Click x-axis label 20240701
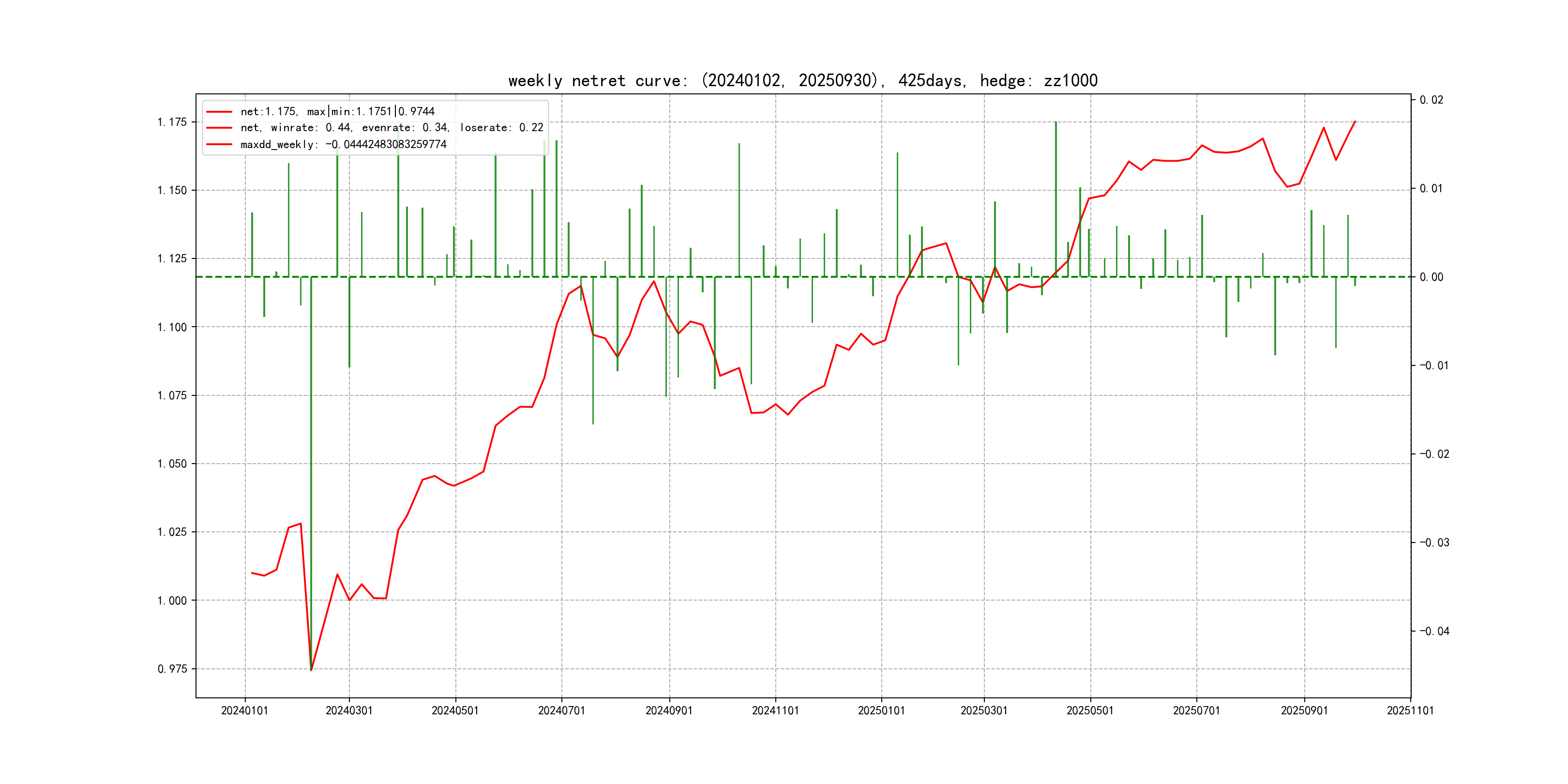This screenshot has height=784, width=1568. 561,711
